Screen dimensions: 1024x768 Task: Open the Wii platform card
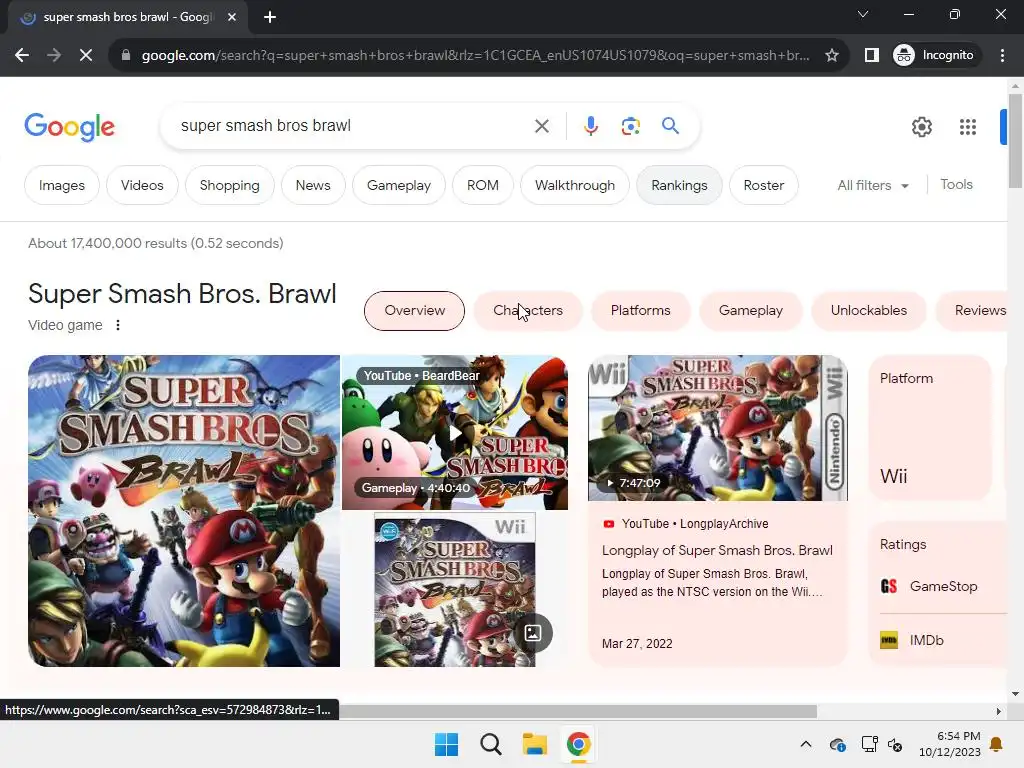(x=930, y=428)
